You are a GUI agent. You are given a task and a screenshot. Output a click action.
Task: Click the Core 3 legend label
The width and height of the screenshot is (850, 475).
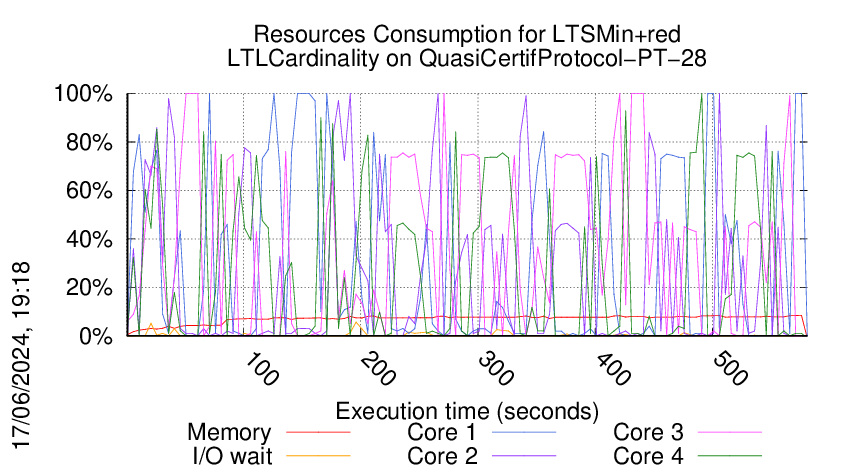pos(648,433)
